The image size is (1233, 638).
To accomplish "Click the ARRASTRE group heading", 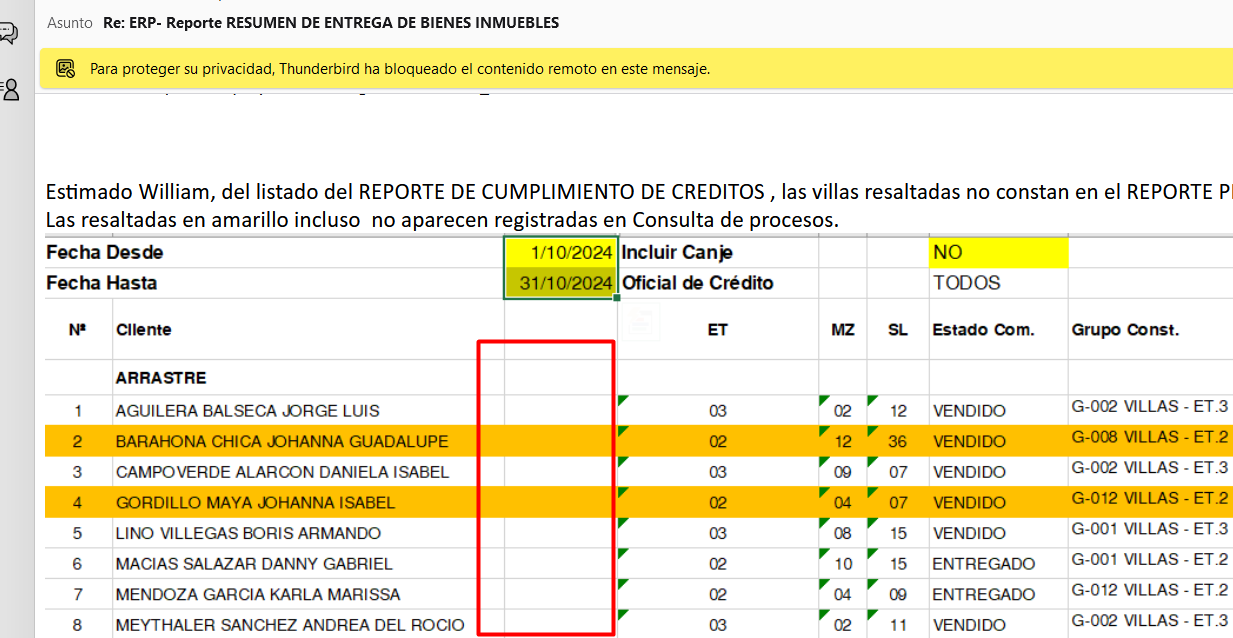I will coord(161,378).
